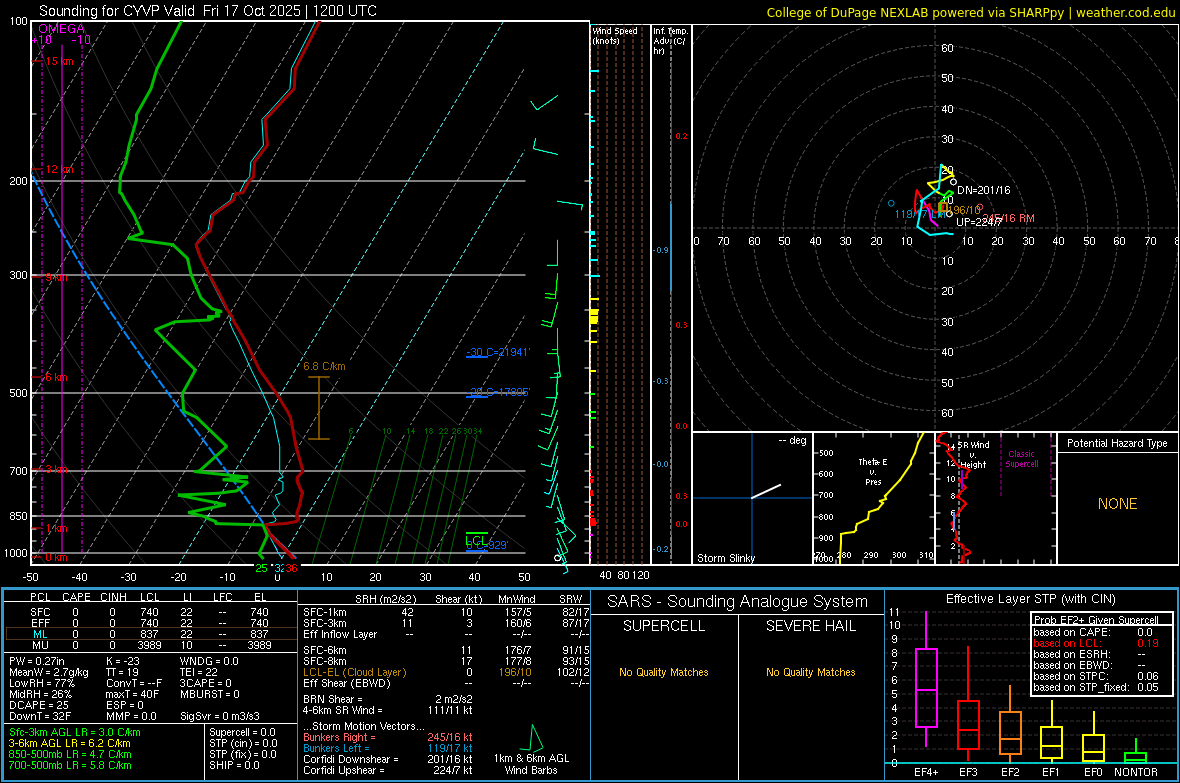1180x783 pixels.
Task: Click the Classic Supercell marker text
Action: click(x=1021, y=459)
